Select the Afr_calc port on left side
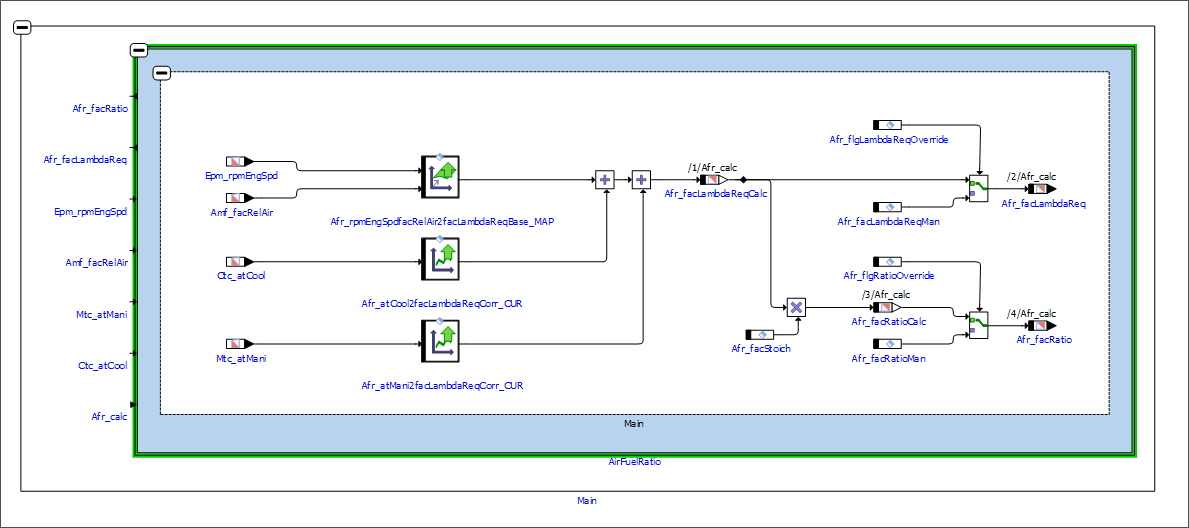The height and width of the screenshot is (528, 1189). 109,417
